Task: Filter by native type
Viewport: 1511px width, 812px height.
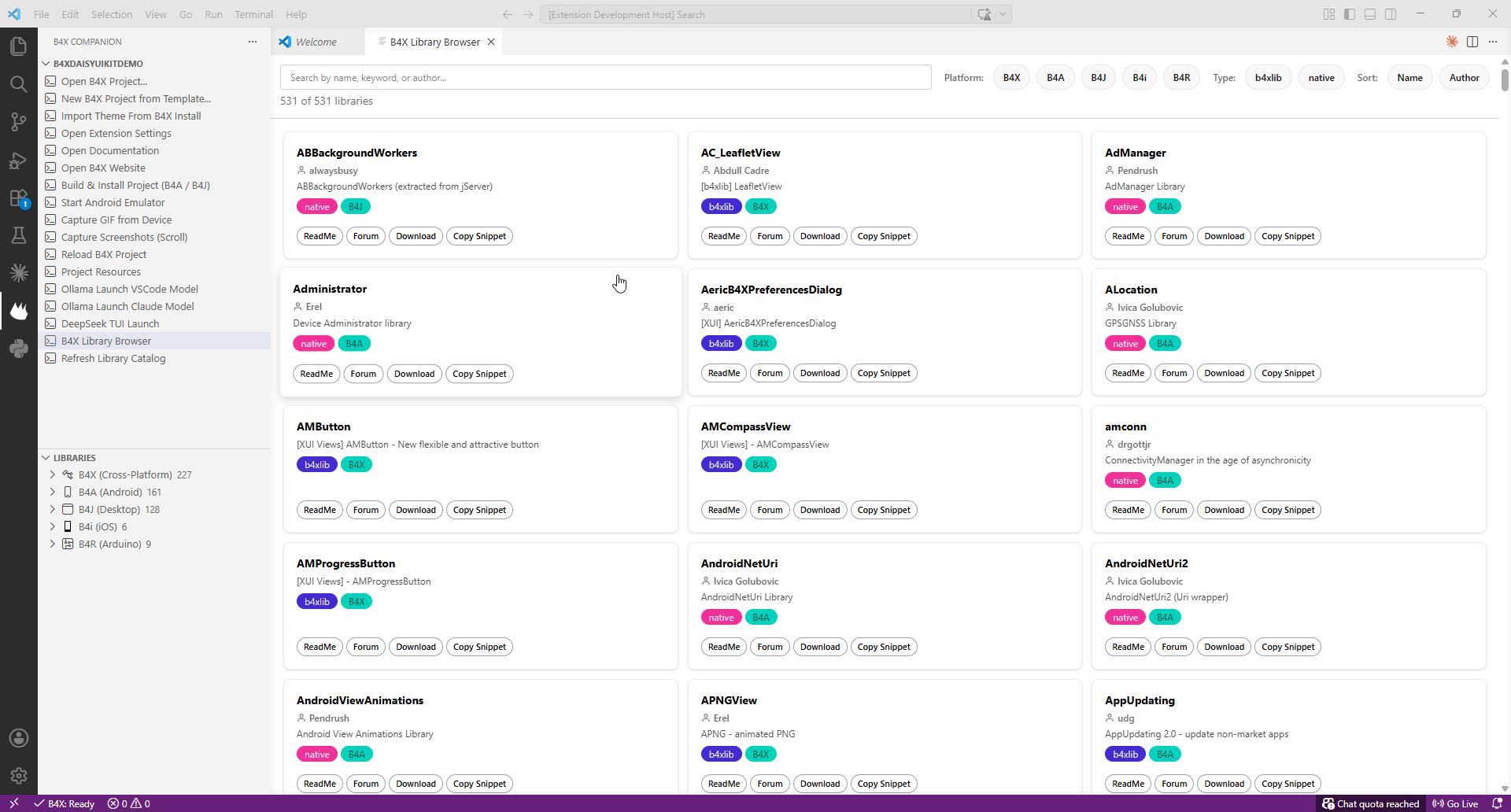Action: 1321,78
